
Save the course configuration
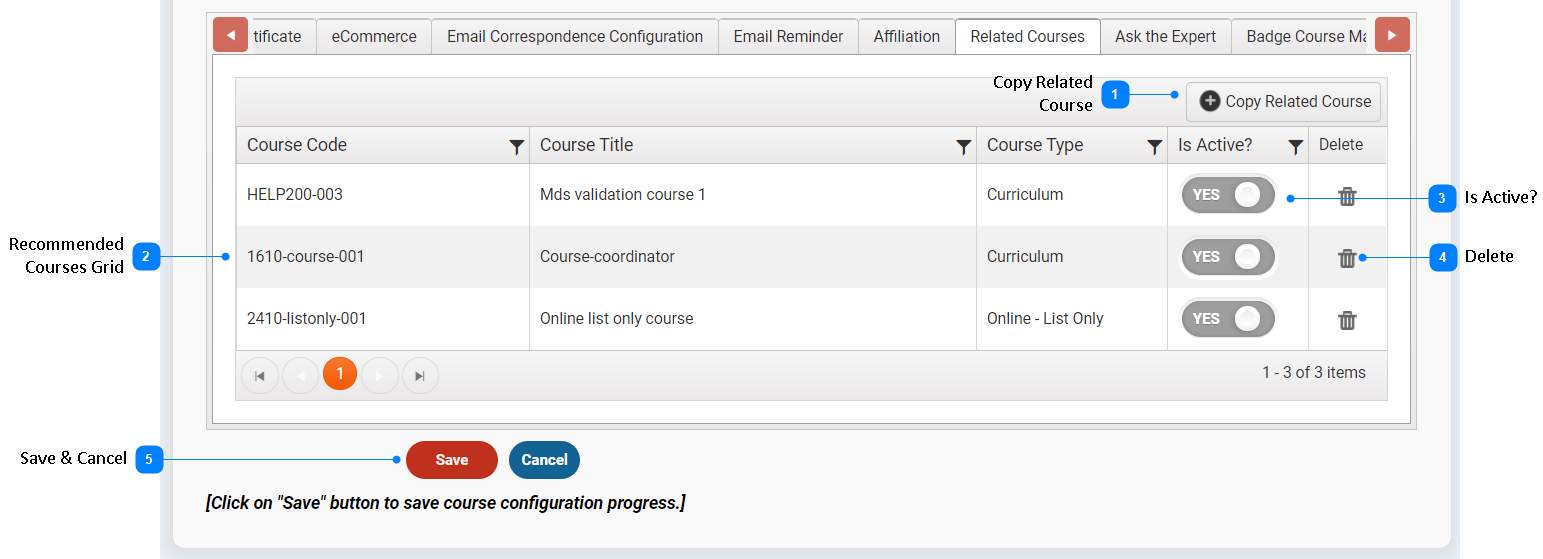tap(452, 460)
